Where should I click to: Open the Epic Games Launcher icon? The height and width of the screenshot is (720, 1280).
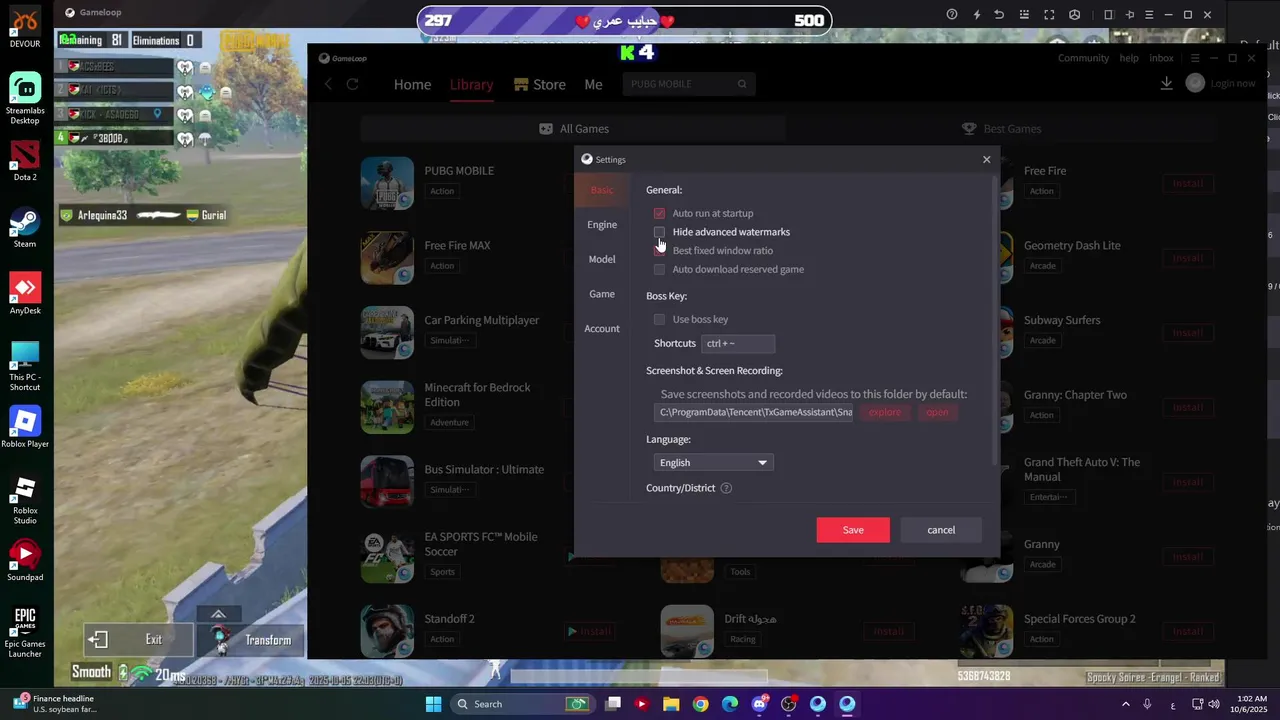(25, 633)
